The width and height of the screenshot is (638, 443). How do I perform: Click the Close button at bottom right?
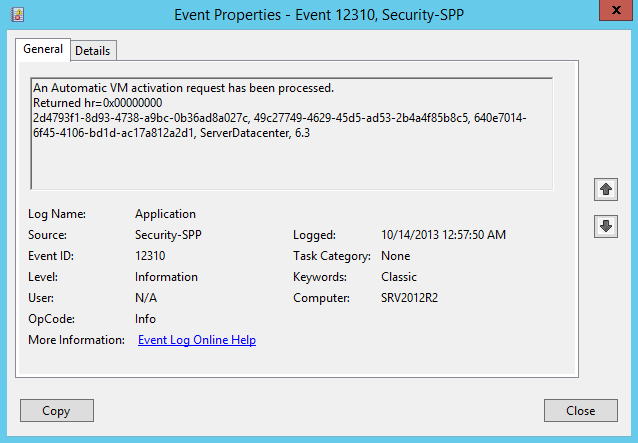tap(580, 410)
